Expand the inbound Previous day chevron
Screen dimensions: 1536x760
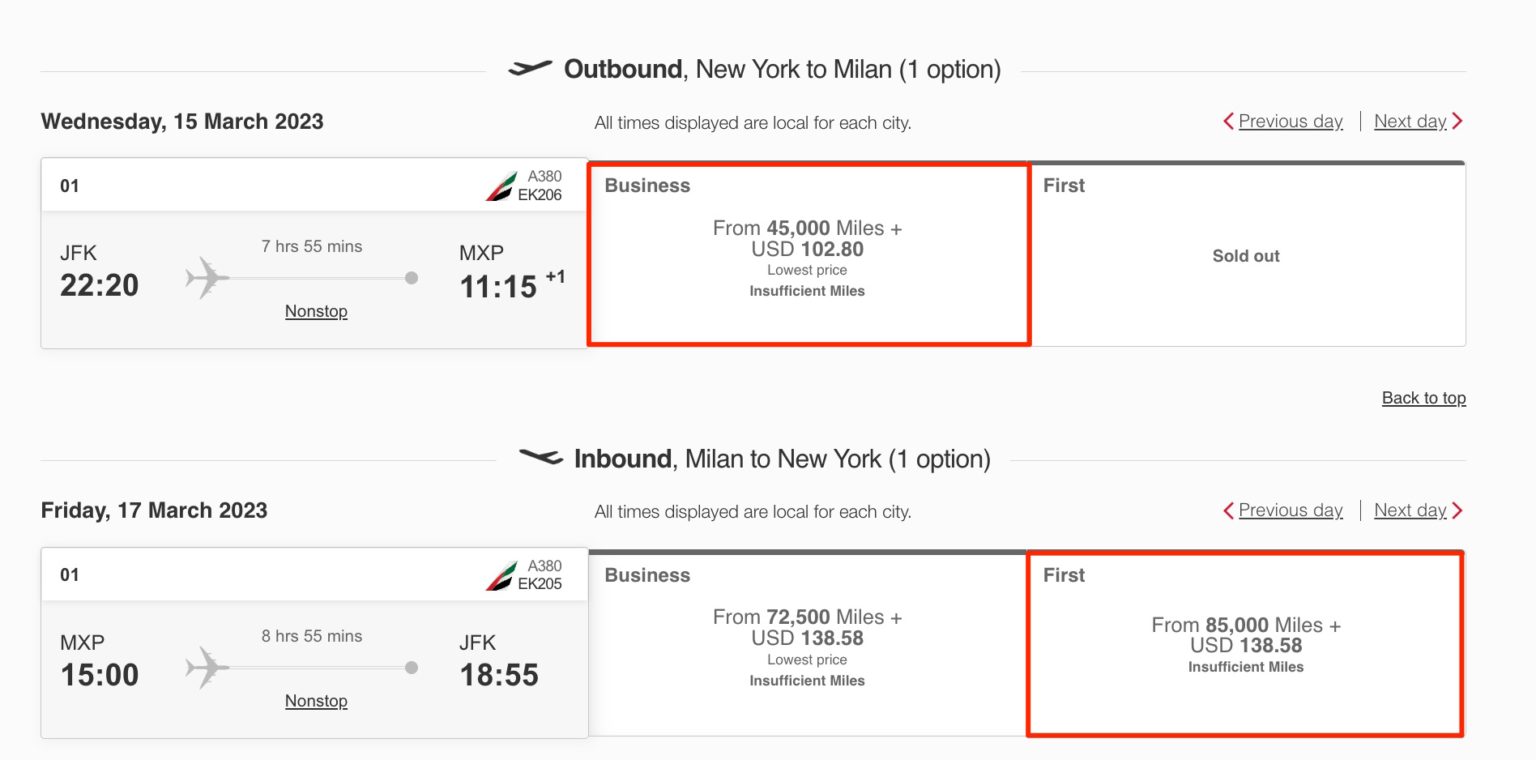tap(1229, 510)
